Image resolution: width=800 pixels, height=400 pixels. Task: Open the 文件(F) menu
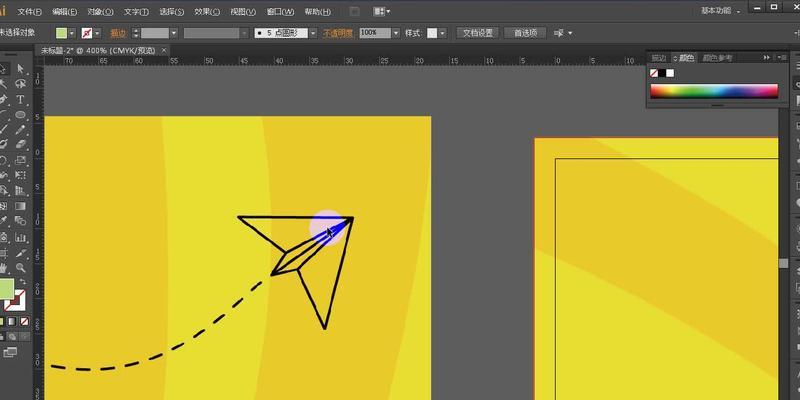tap(29, 11)
